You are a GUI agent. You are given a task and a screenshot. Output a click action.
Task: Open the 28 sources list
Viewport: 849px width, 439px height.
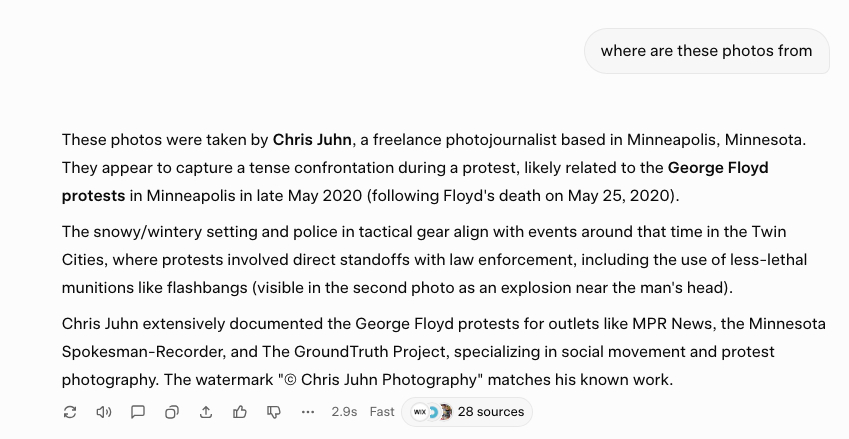click(x=490, y=412)
